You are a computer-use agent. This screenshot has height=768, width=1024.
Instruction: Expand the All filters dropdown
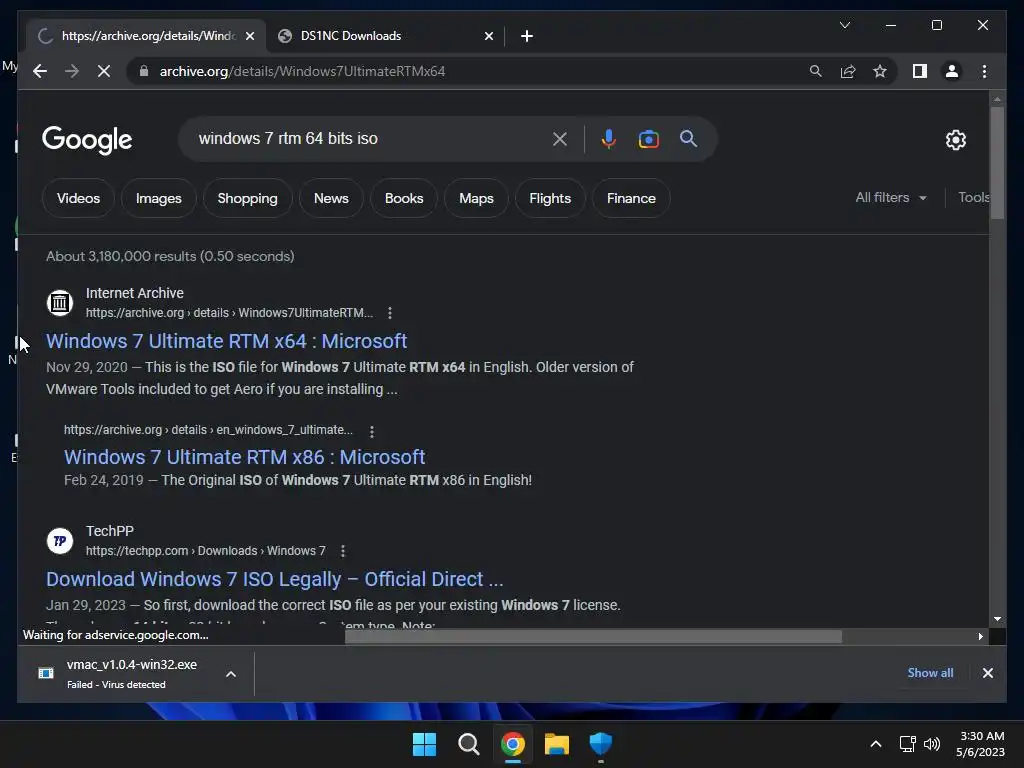click(x=891, y=197)
